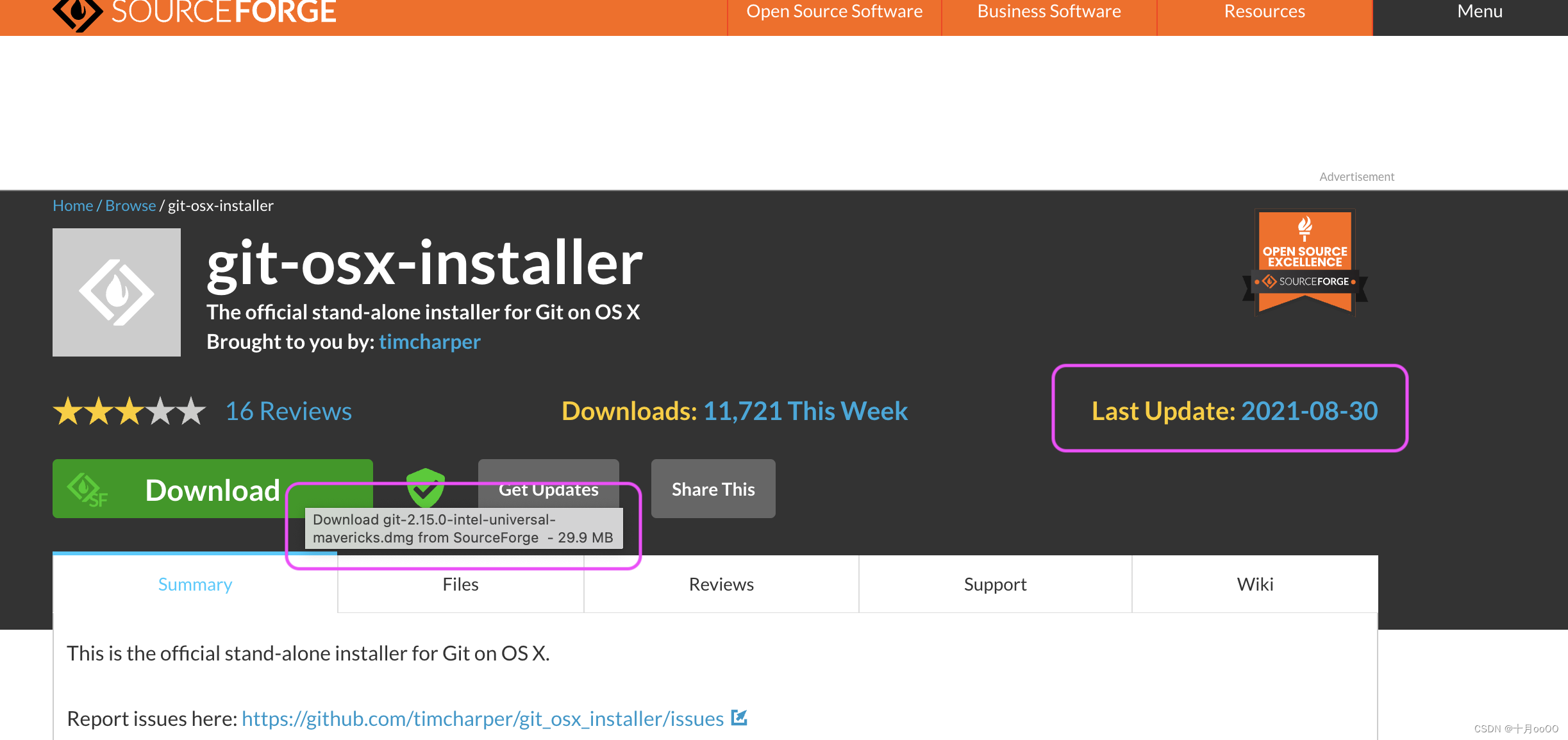This screenshot has width=1568, height=740.
Task: Click the five-star rating display
Action: coord(129,411)
